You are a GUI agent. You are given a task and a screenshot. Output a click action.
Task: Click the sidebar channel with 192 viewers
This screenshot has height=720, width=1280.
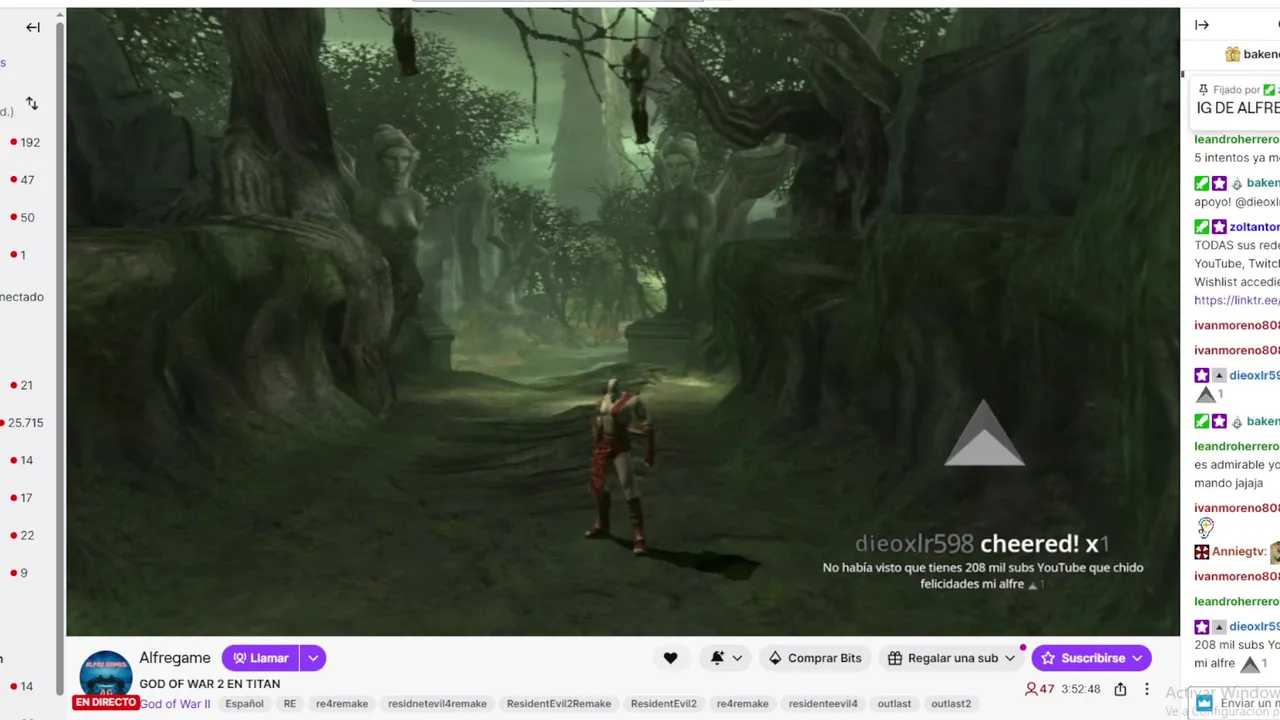pyautogui.click(x=25, y=142)
